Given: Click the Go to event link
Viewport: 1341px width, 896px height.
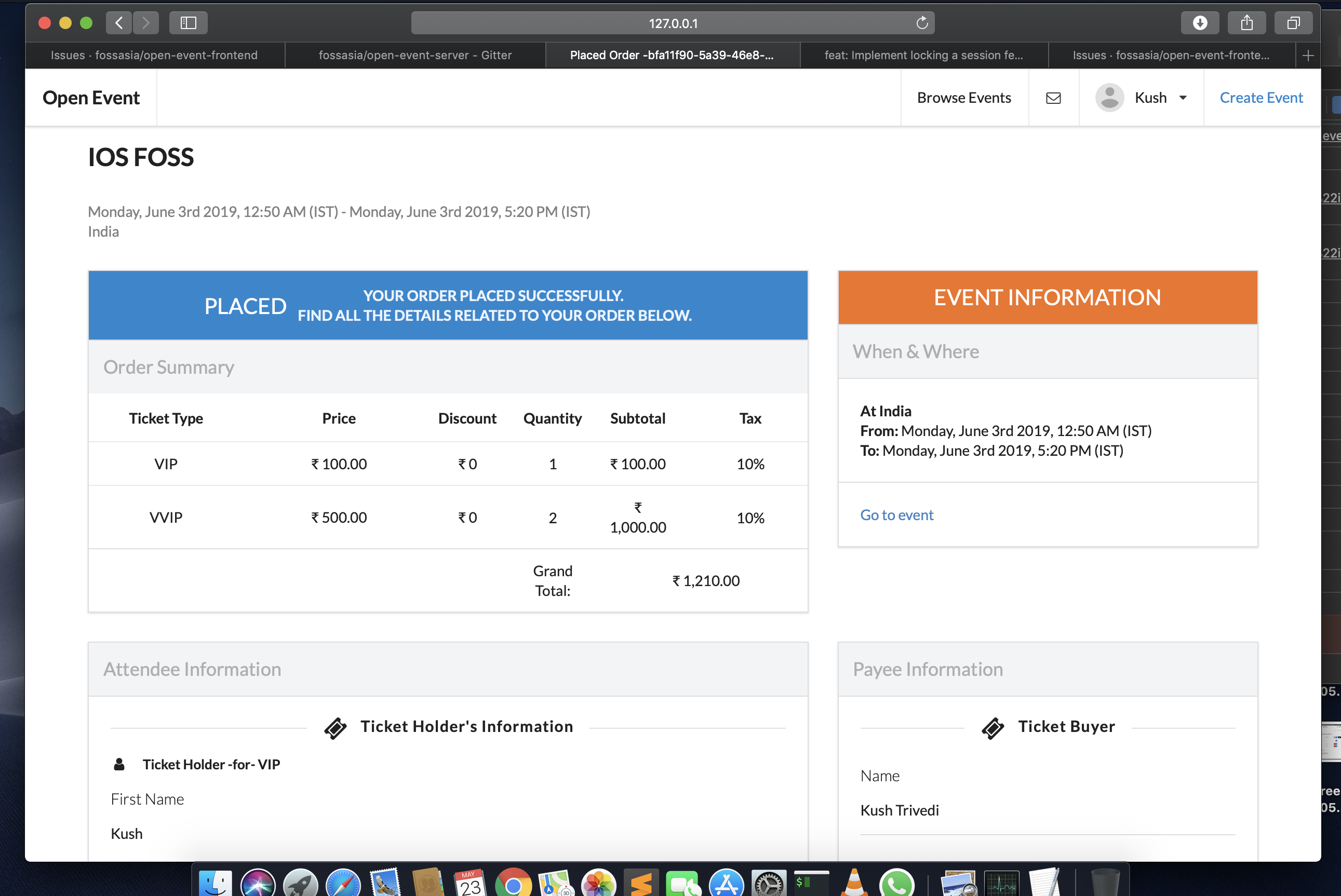Looking at the screenshot, I should pos(896,515).
